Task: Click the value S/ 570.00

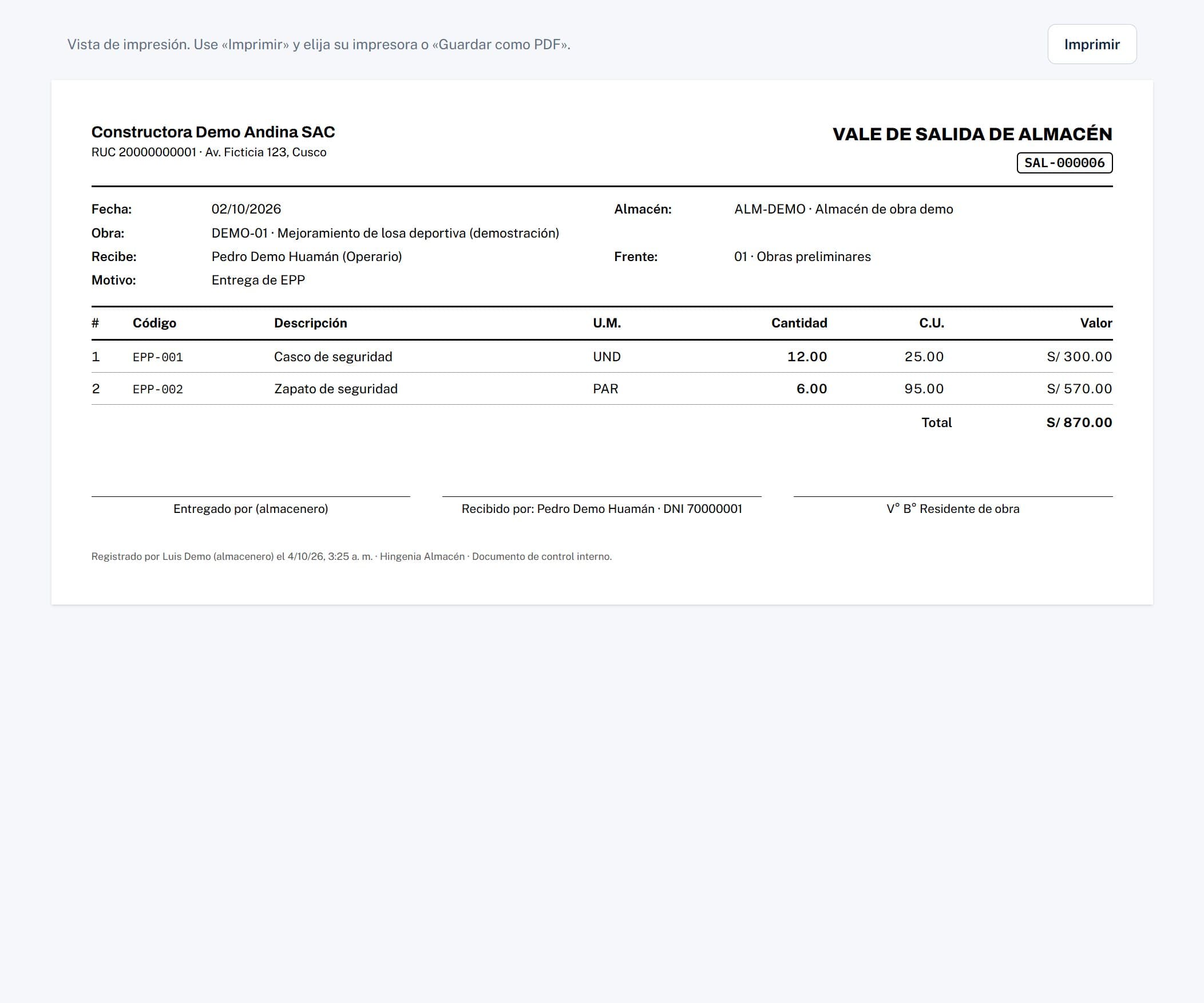Action: coord(1079,389)
